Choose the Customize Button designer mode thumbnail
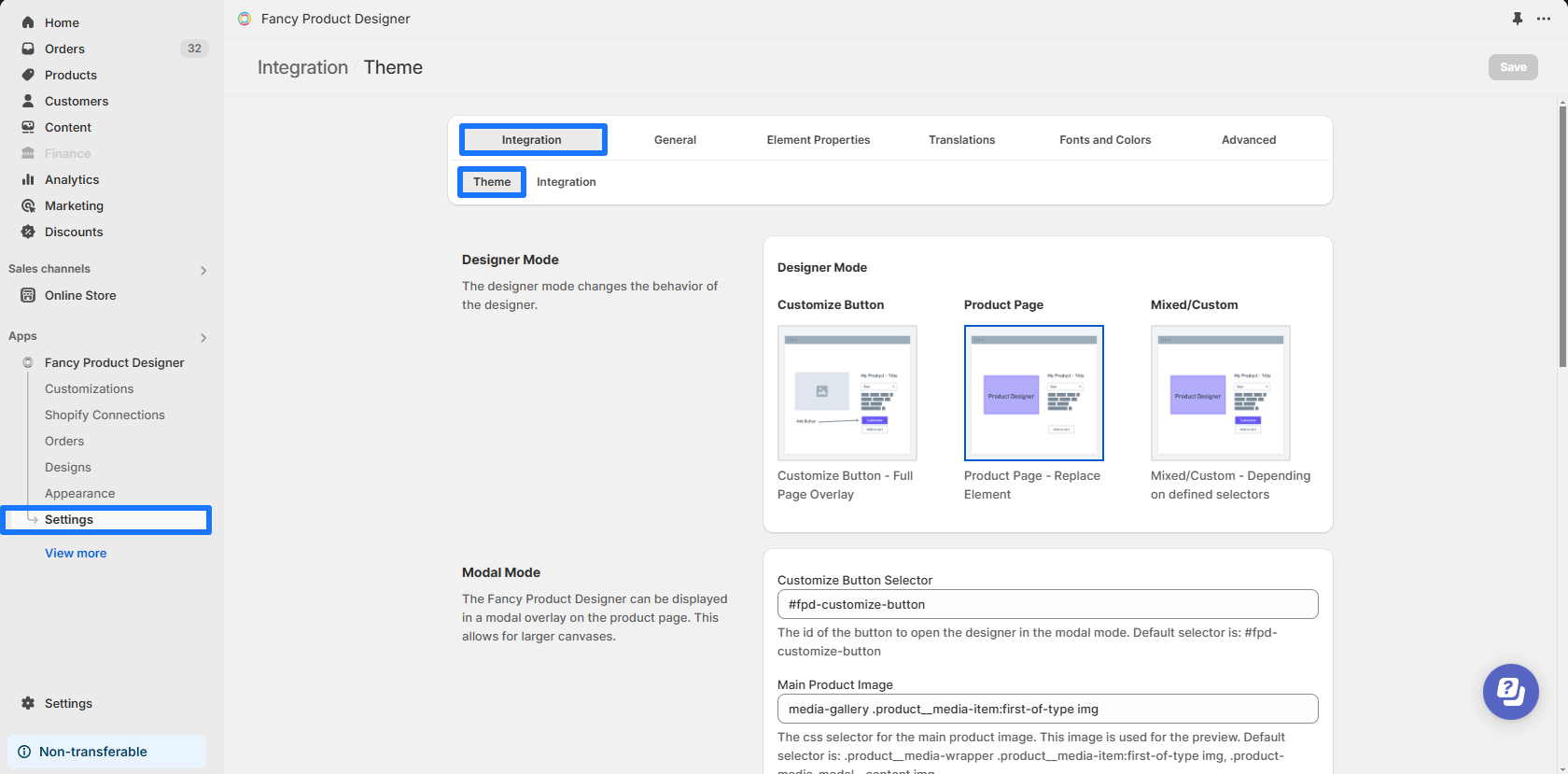 (x=847, y=393)
